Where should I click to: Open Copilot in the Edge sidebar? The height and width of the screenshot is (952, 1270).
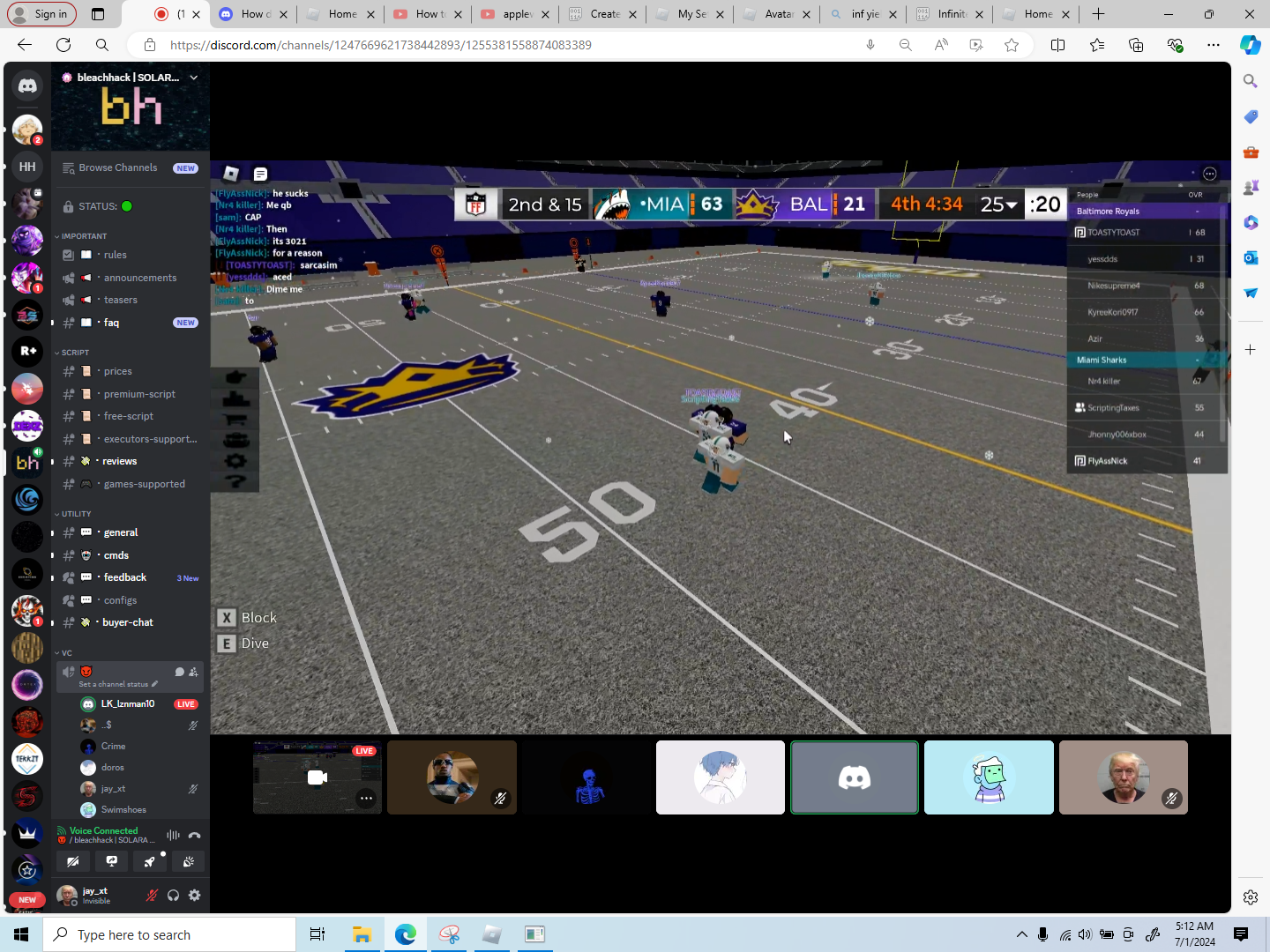(x=1251, y=45)
